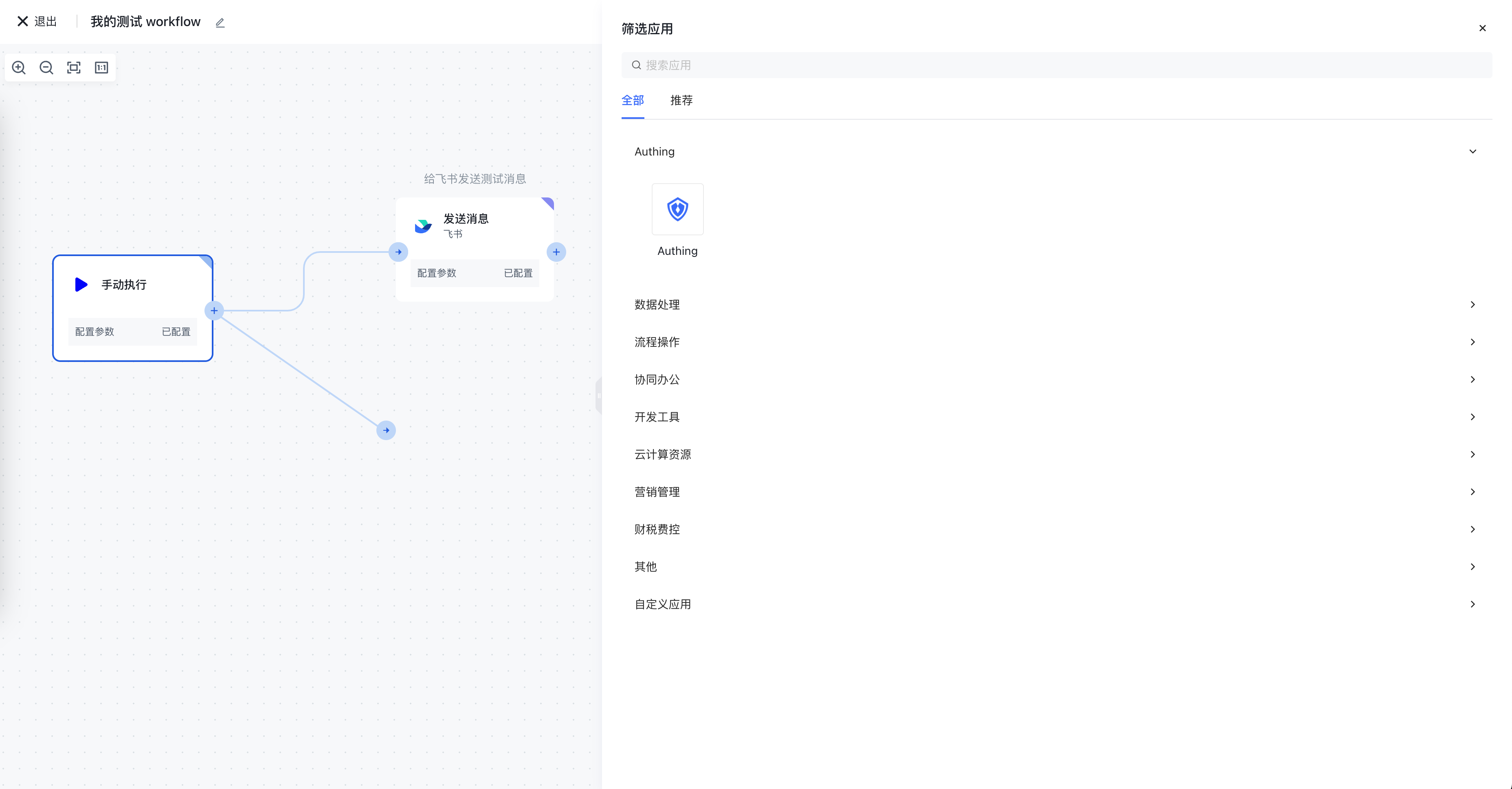Select the 全部 tab
Viewport: 1512px width, 789px height.
[633, 100]
